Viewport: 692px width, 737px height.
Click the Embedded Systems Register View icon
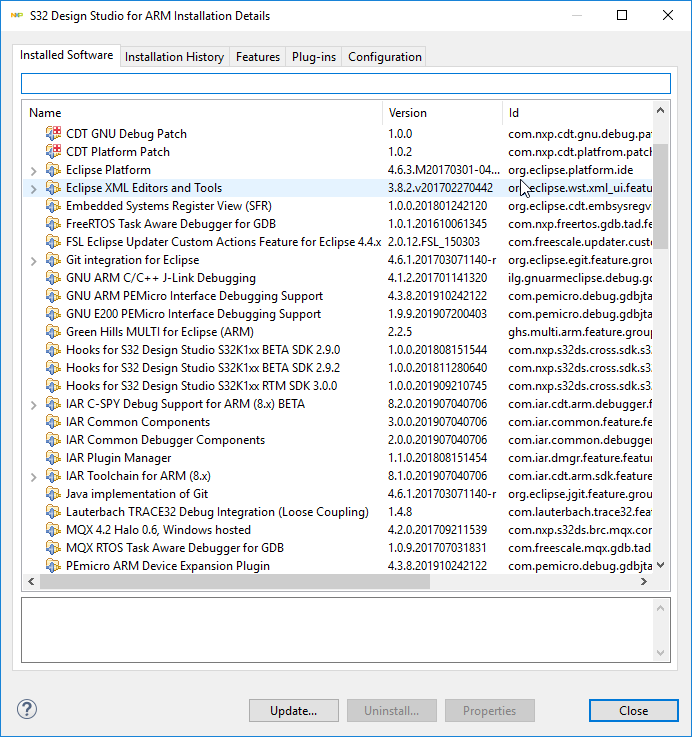pyautogui.click(x=53, y=205)
